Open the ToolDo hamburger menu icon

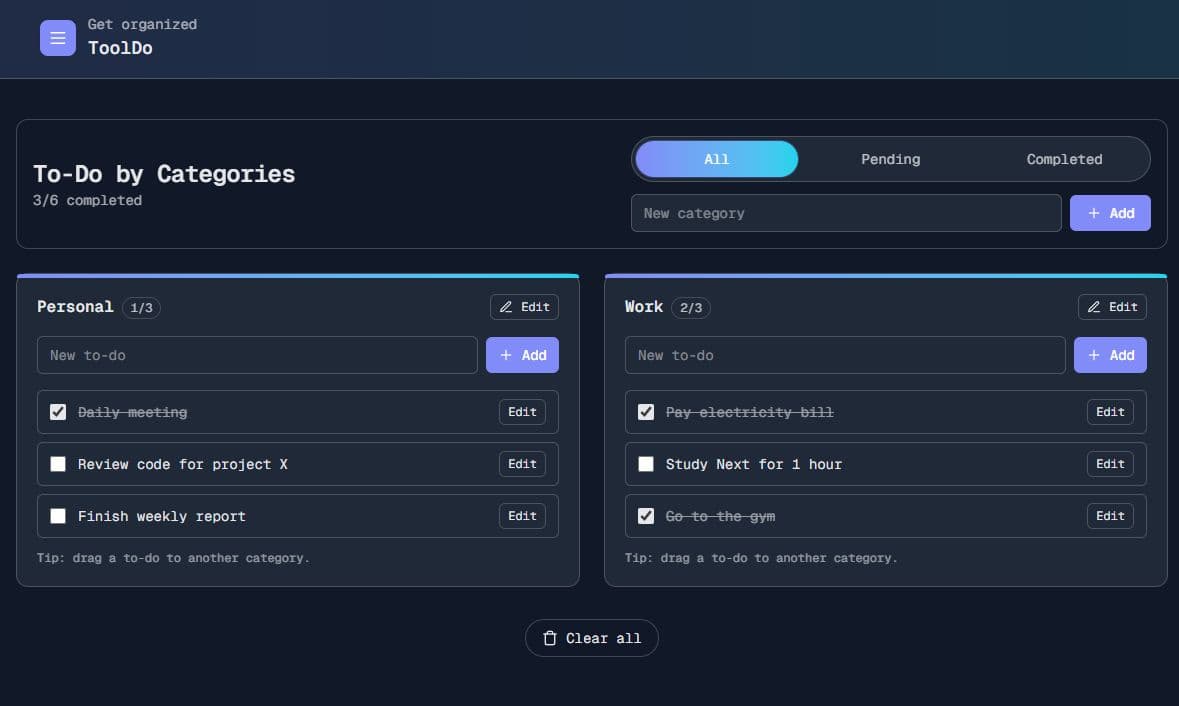tap(58, 38)
